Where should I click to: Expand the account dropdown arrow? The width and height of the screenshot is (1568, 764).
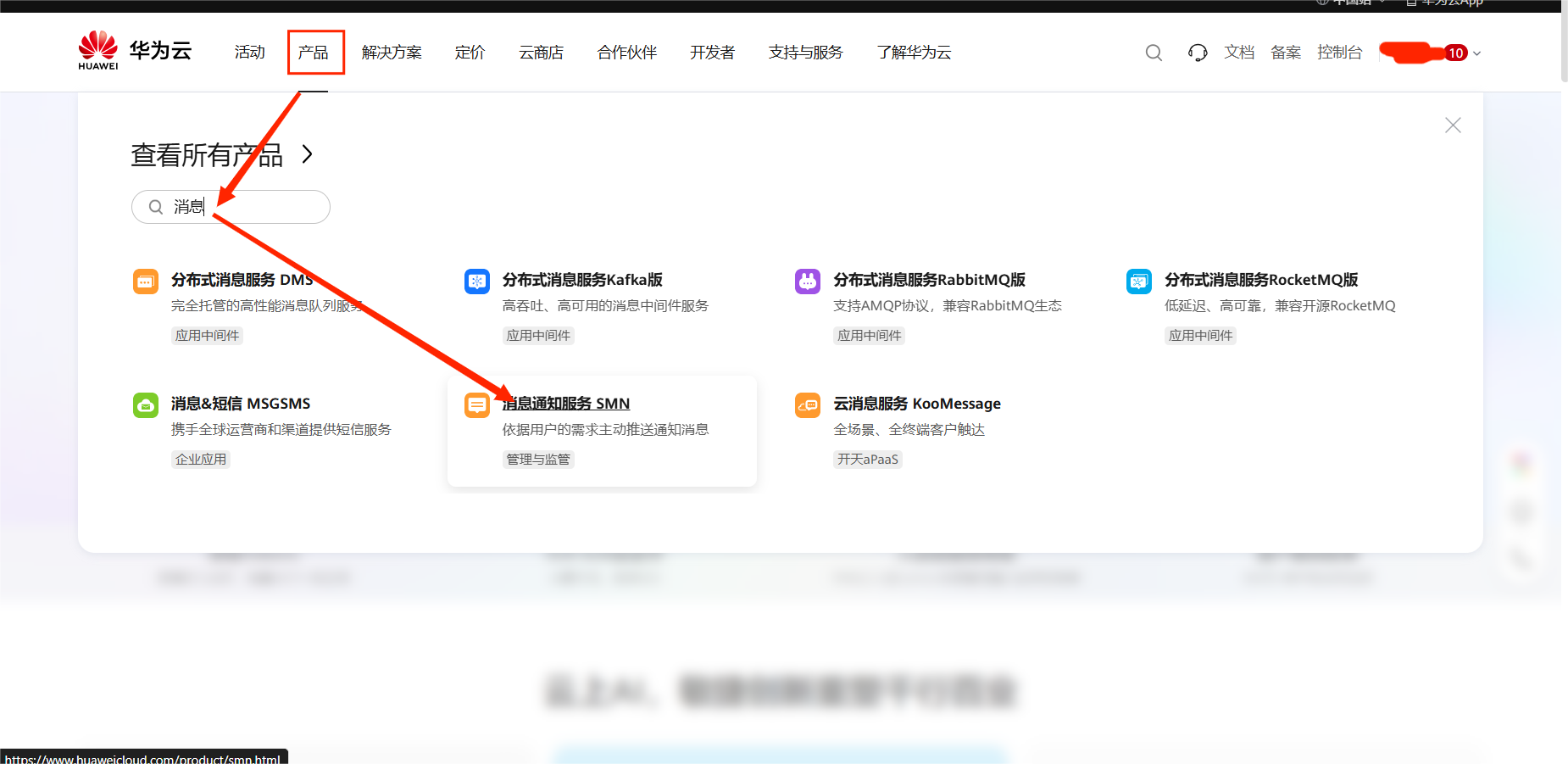tap(1476, 53)
